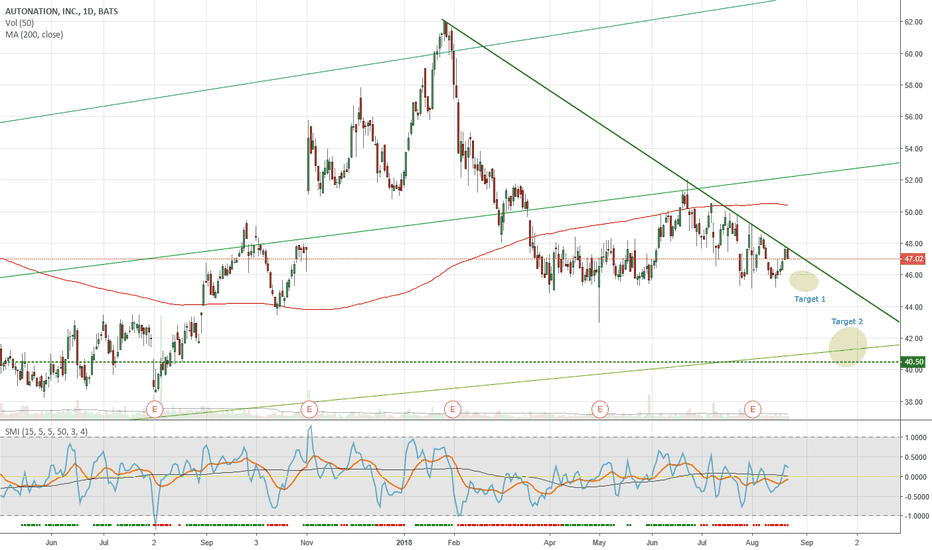Click the Aug label on time axis

click(x=752, y=542)
